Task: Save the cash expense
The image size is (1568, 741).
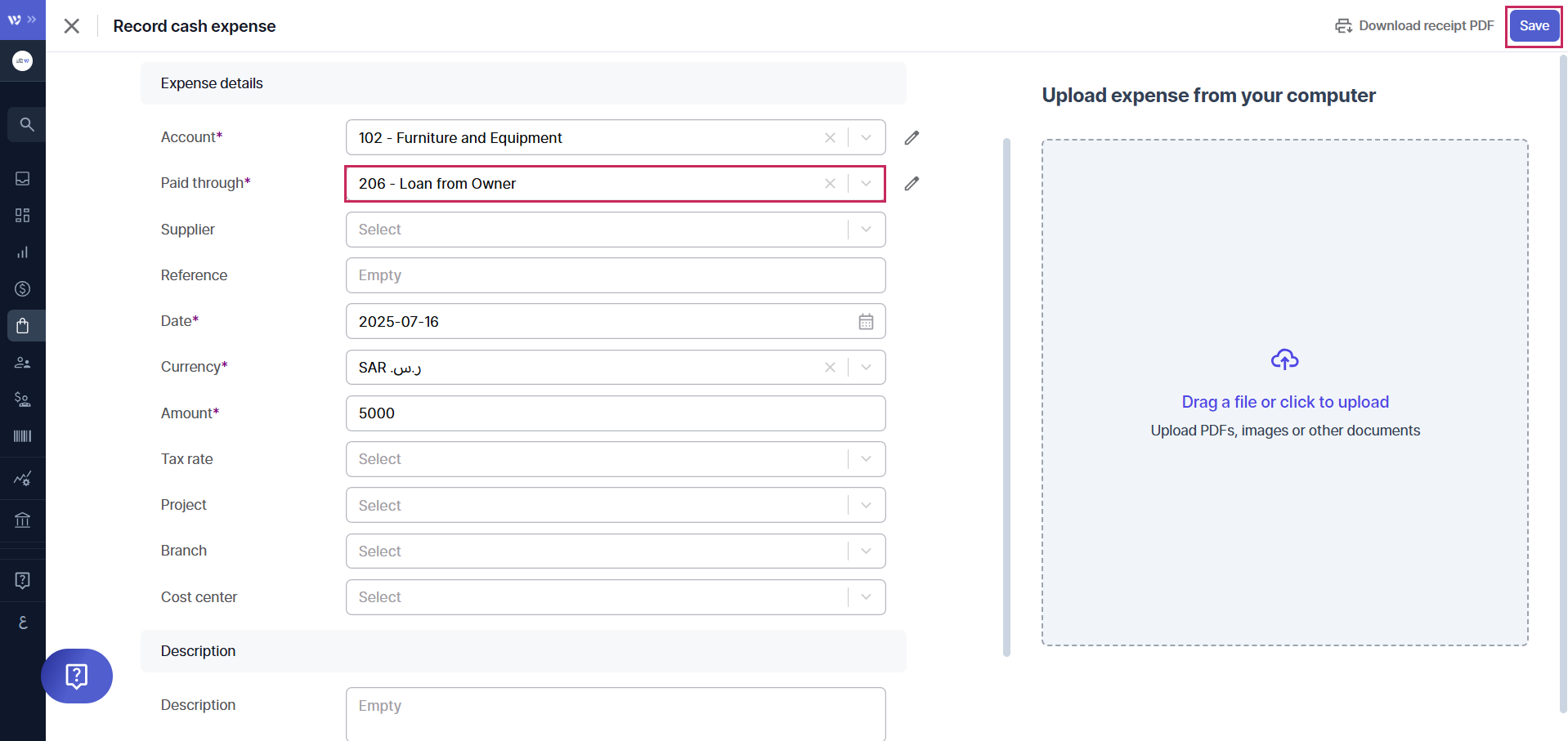Action: tap(1534, 26)
